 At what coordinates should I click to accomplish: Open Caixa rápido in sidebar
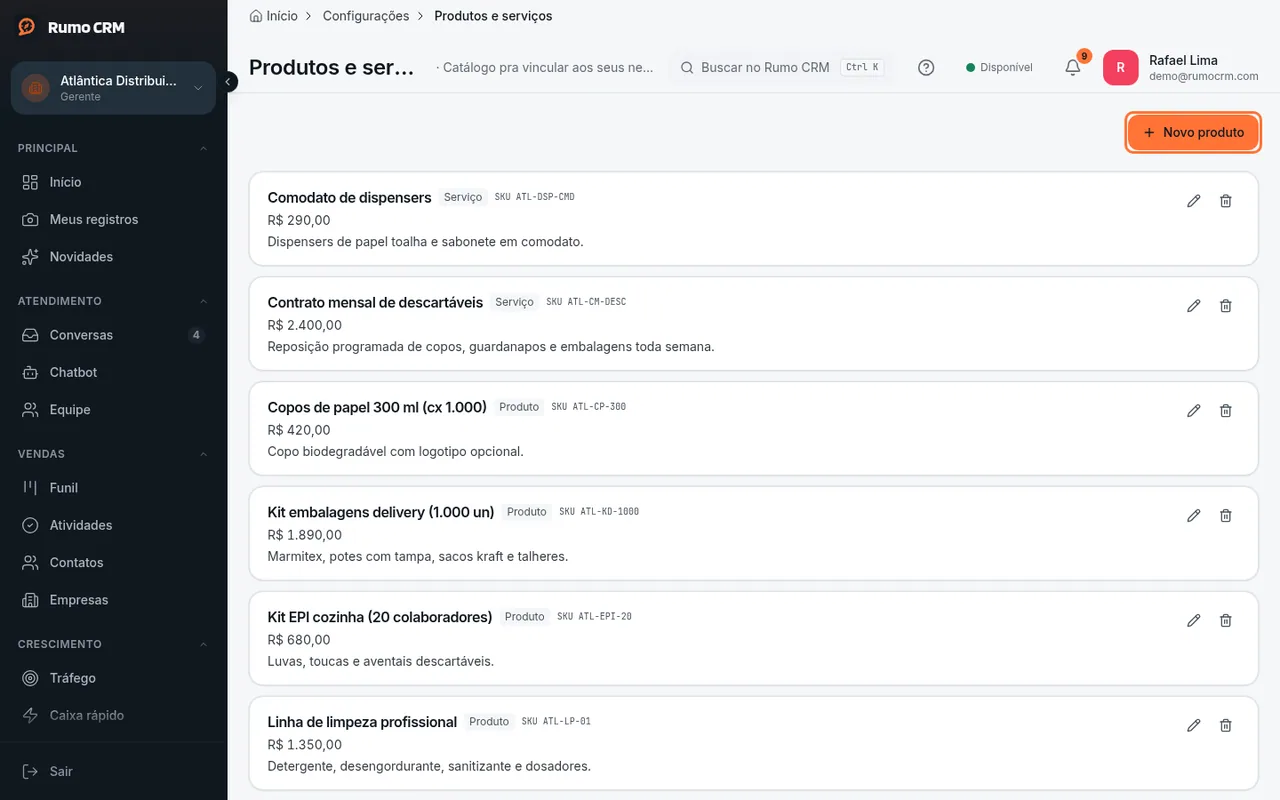[113, 715]
